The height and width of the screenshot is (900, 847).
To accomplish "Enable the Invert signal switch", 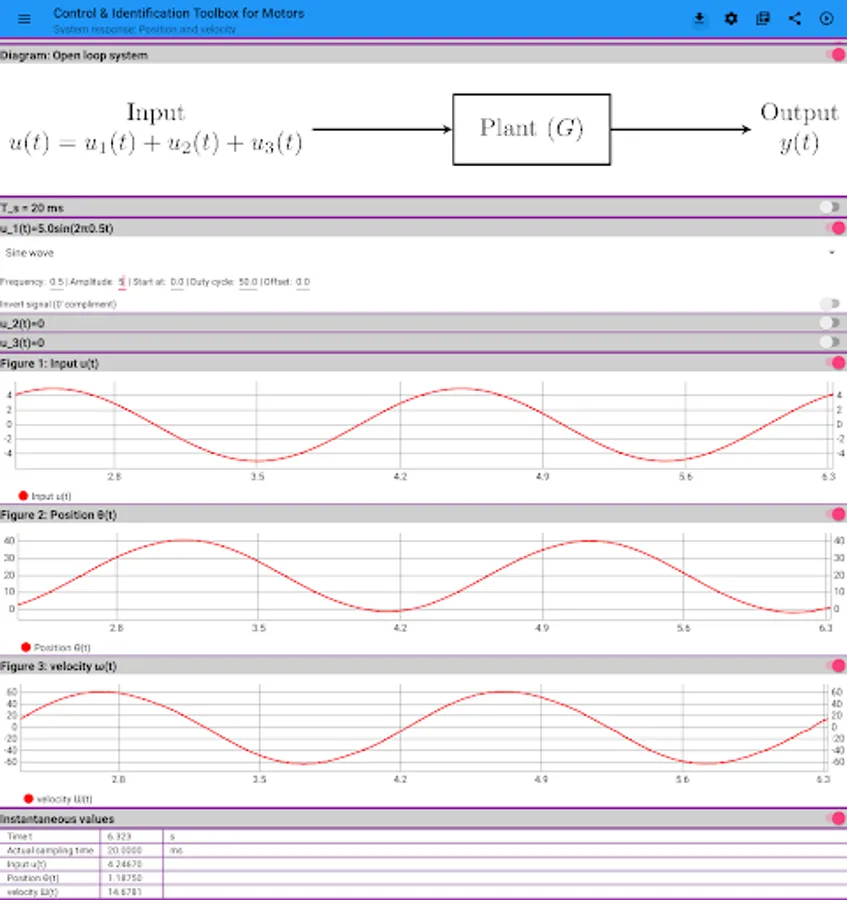I will 830,304.
